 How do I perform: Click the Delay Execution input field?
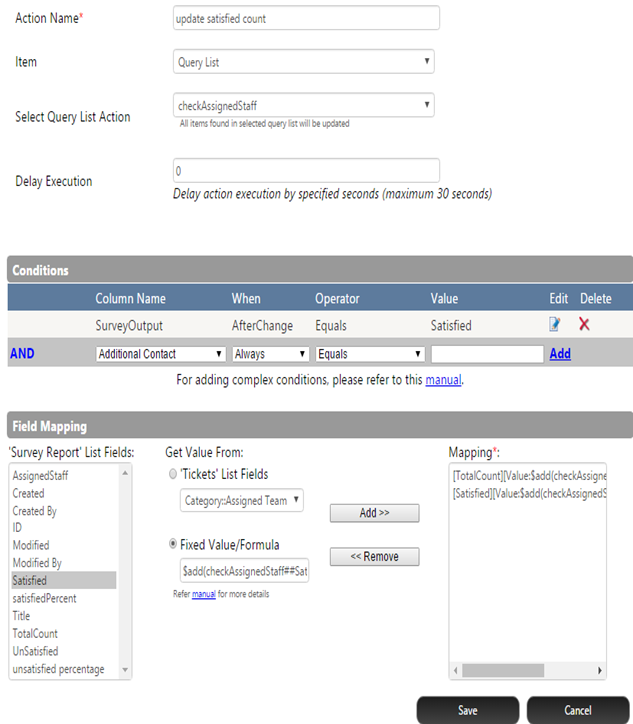point(306,171)
